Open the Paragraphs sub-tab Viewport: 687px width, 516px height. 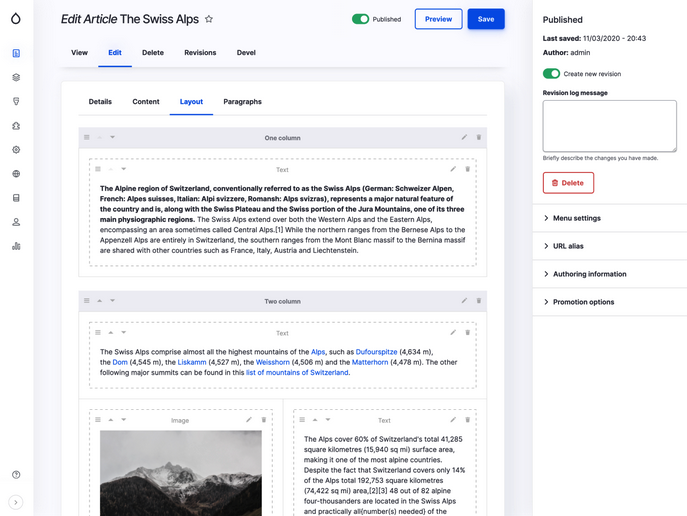(242, 102)
